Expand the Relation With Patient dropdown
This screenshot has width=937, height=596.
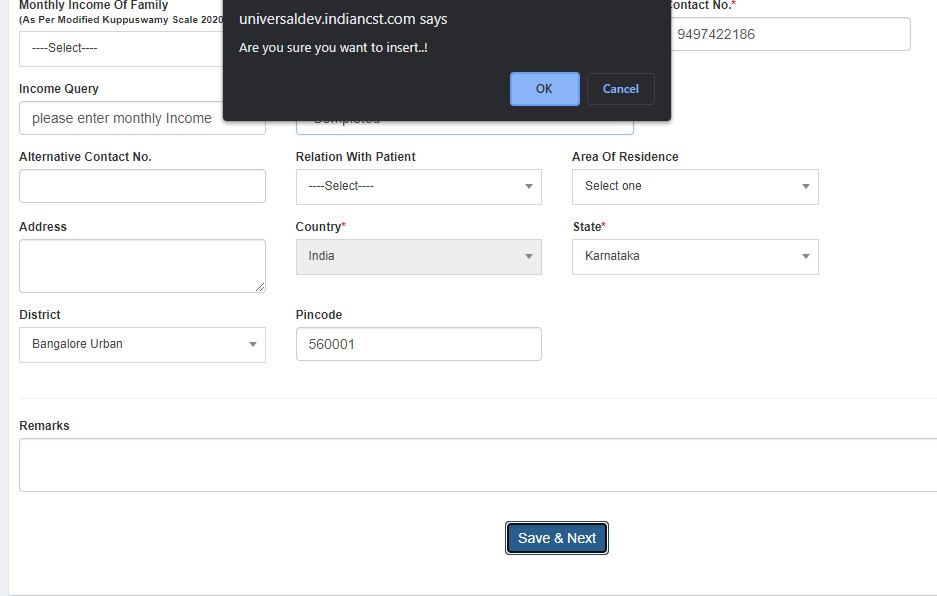pyautogui.click(x=418, y=187)
